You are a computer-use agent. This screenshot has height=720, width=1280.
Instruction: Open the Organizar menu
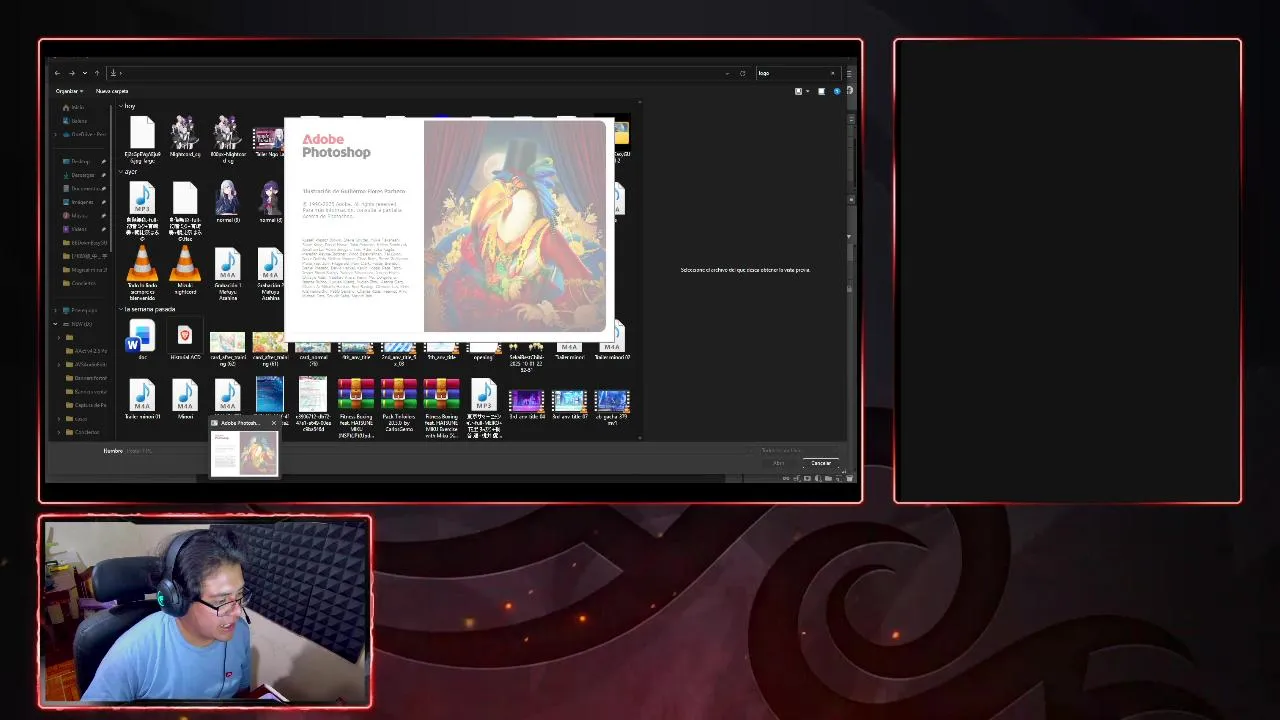(69, 91)
